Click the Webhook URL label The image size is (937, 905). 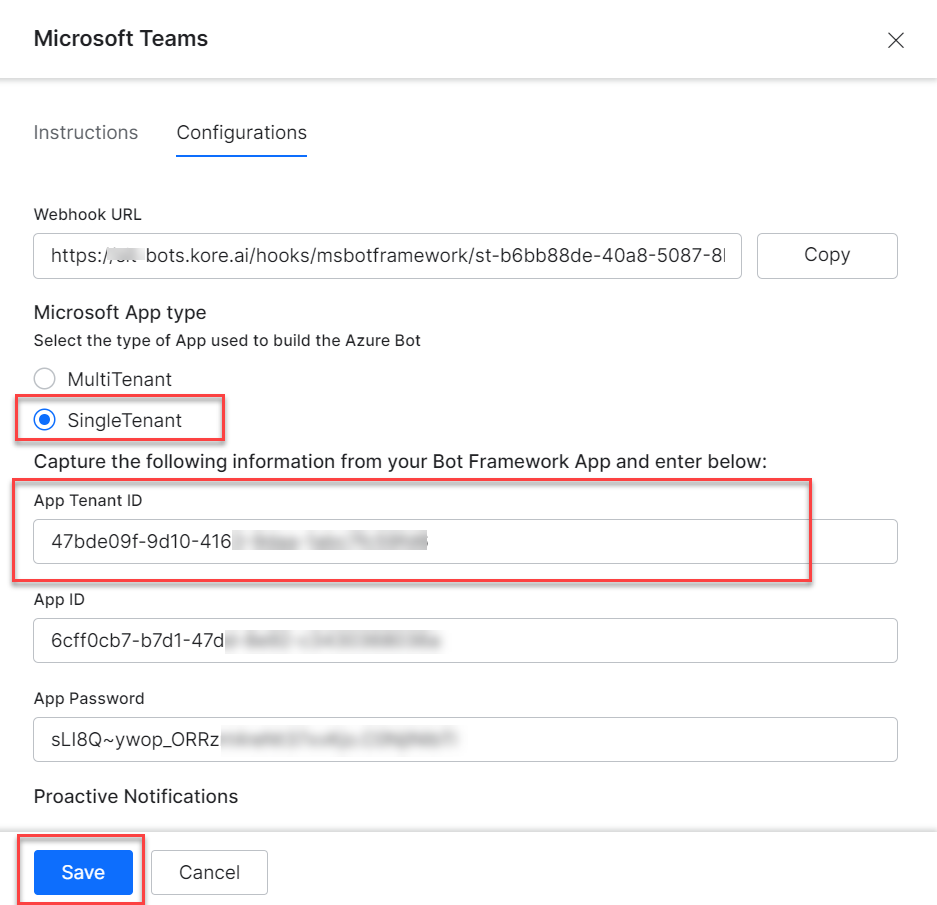pos(87,214)
